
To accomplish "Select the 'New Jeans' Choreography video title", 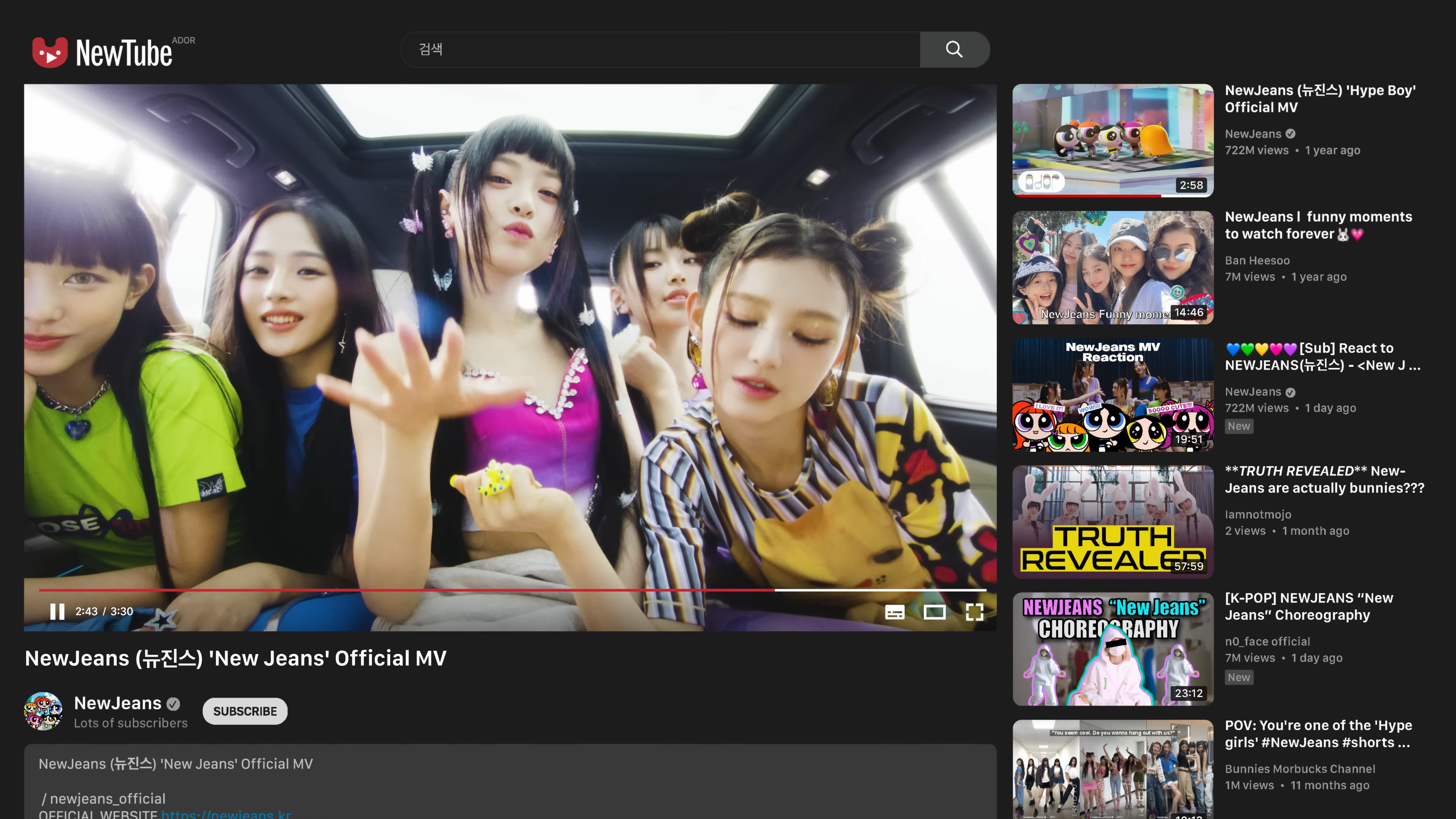I will 1309,607.
